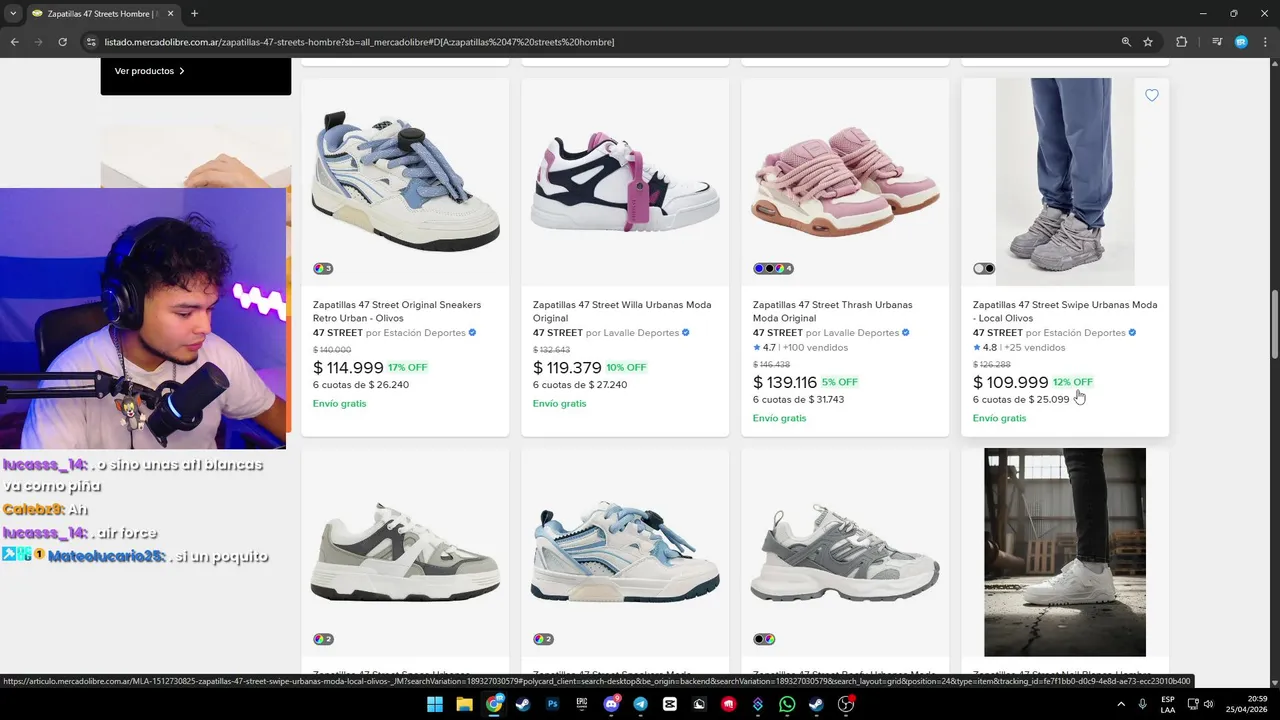Image resolution: width=1280 pixels, height=720 pixels.
Task: Open site information icon in address bar
Action: click(91, 42)
